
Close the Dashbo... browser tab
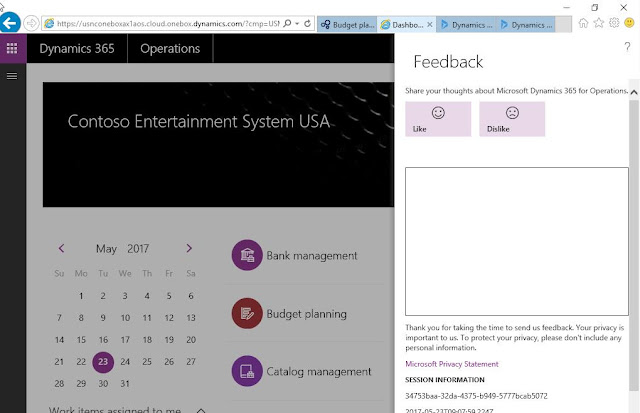[430, 24]
